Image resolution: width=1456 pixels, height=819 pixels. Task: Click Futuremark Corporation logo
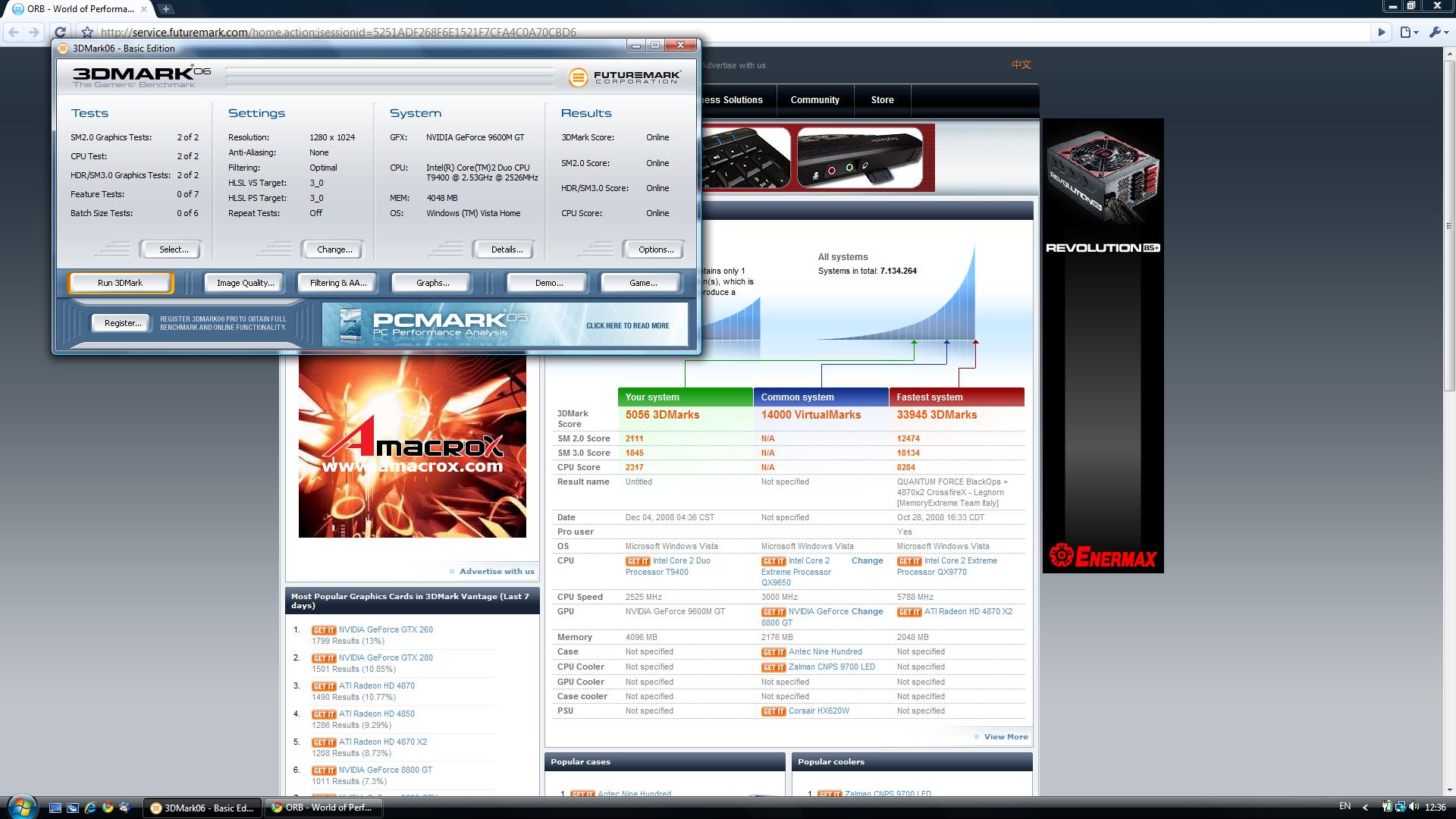click(625, 77)
